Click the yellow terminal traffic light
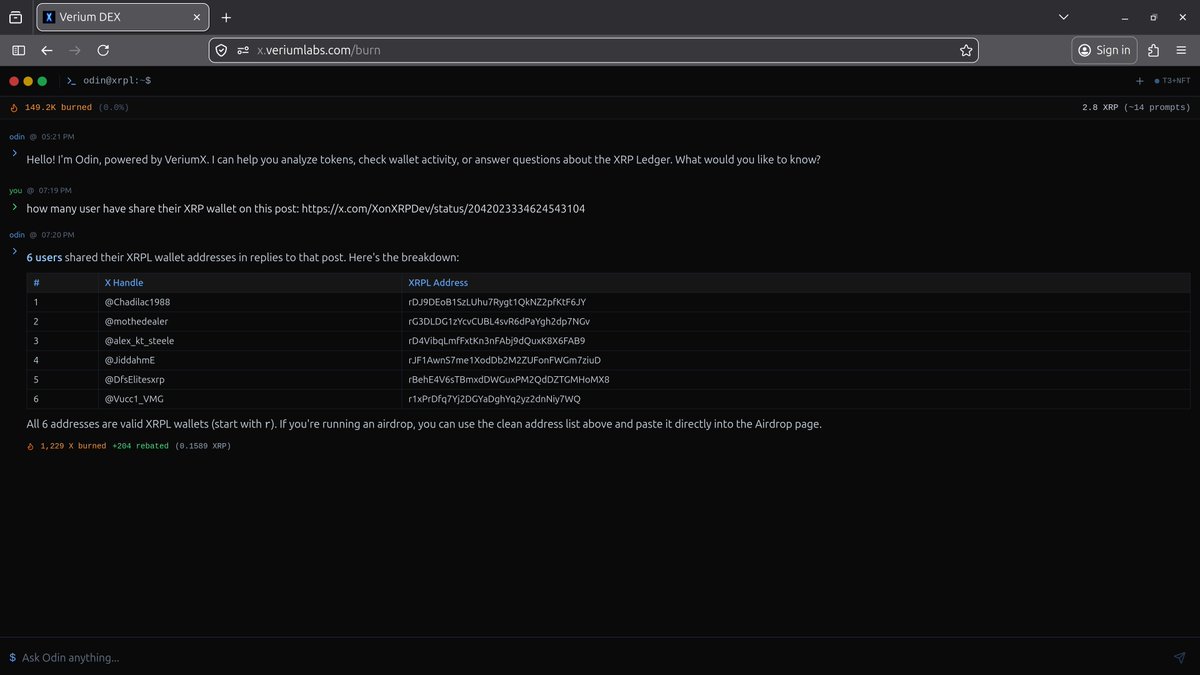Screen dimensions: 1200x675 (x=27, y=80)
